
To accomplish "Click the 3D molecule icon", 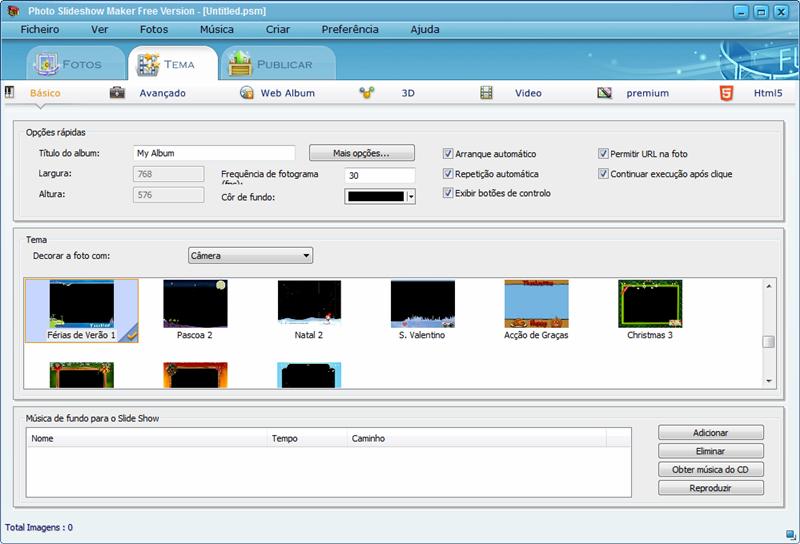I will [366, 92].
